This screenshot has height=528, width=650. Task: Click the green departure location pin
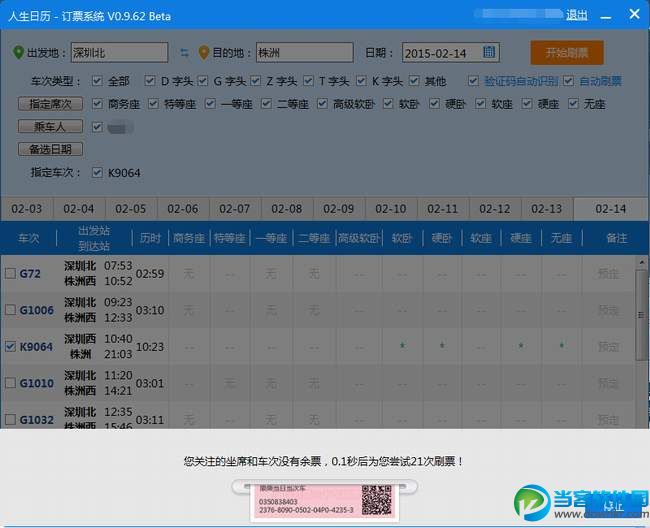[18, 52]
